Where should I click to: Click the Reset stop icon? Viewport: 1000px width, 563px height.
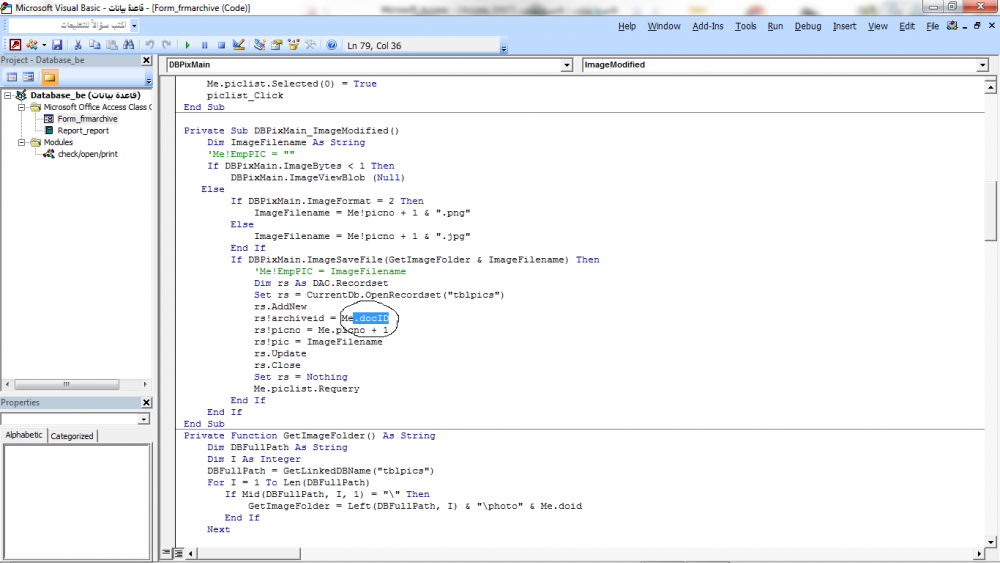pyautogui.click(x=221, y=45)
